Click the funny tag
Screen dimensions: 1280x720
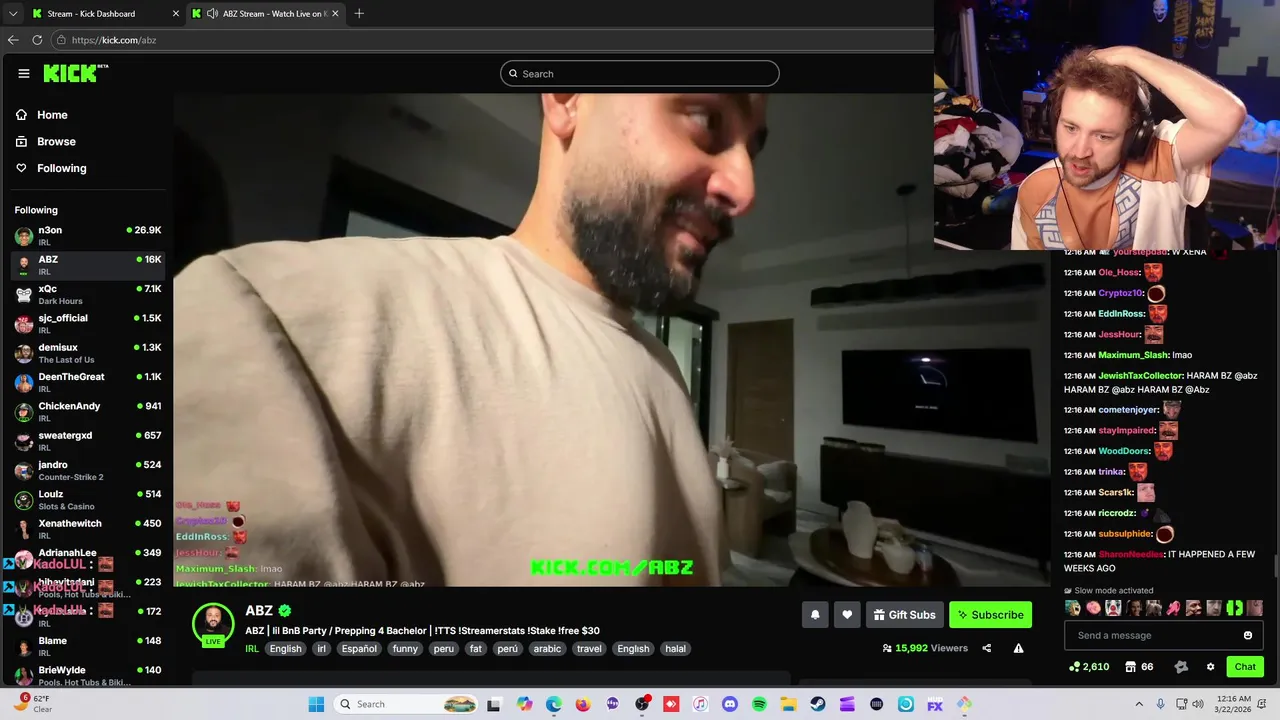pyautogui.click(x=405, y=648)
